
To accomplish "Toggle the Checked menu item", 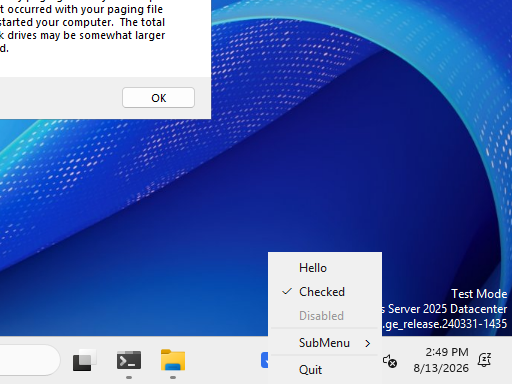I will 325,292.
